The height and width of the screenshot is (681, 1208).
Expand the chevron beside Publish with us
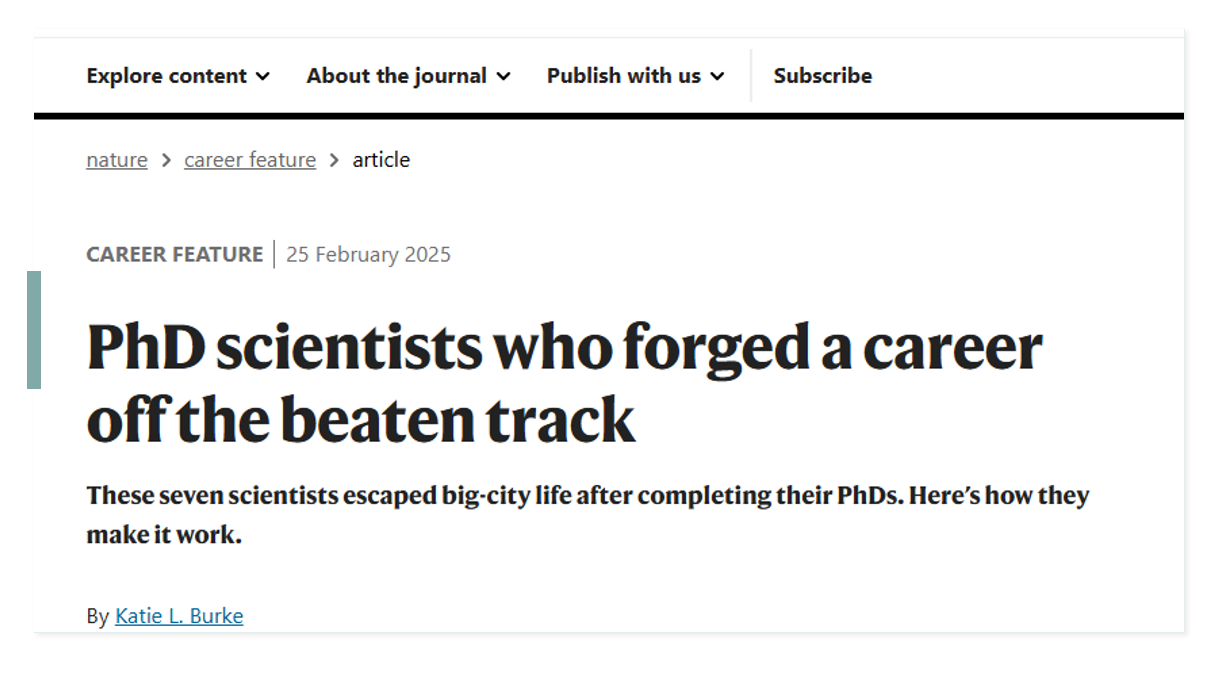(717, 77)
